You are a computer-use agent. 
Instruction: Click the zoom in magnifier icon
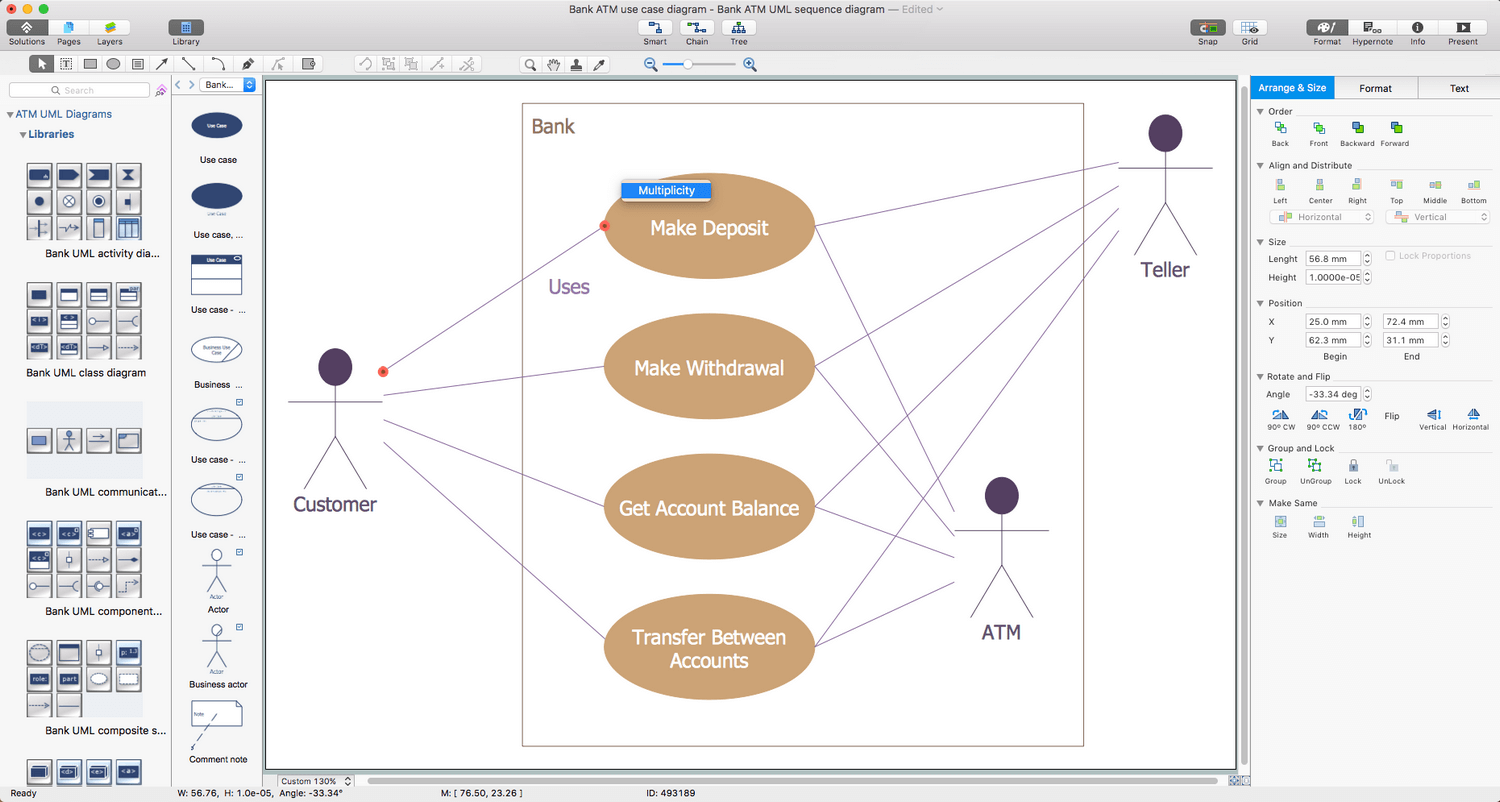coord(750,64)
